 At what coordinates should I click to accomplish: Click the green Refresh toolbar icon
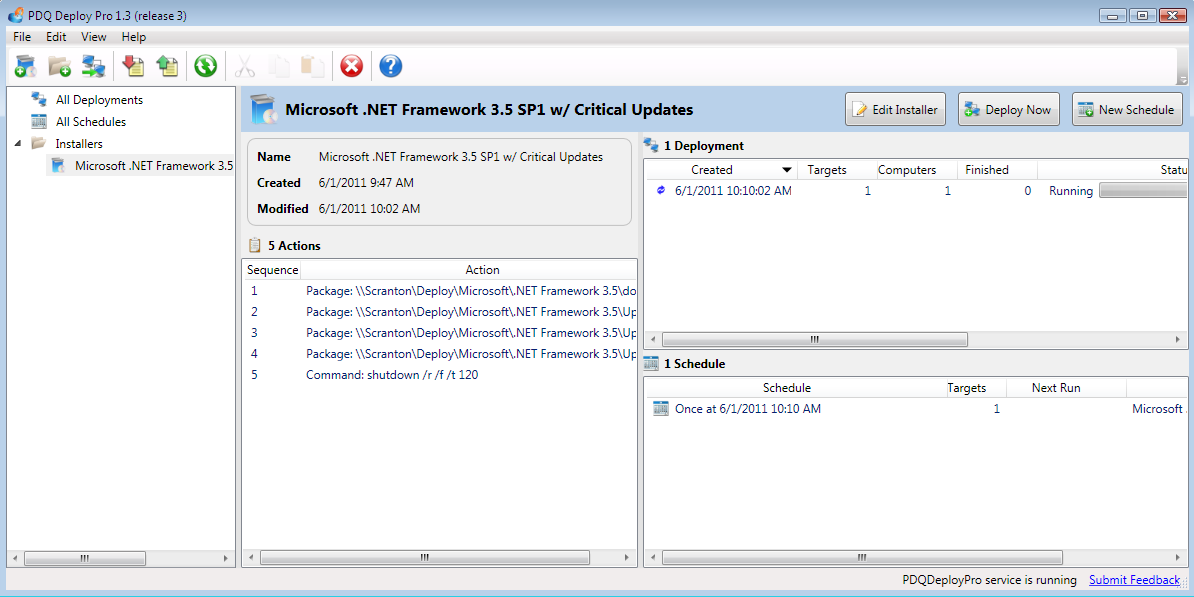[205, 66]
